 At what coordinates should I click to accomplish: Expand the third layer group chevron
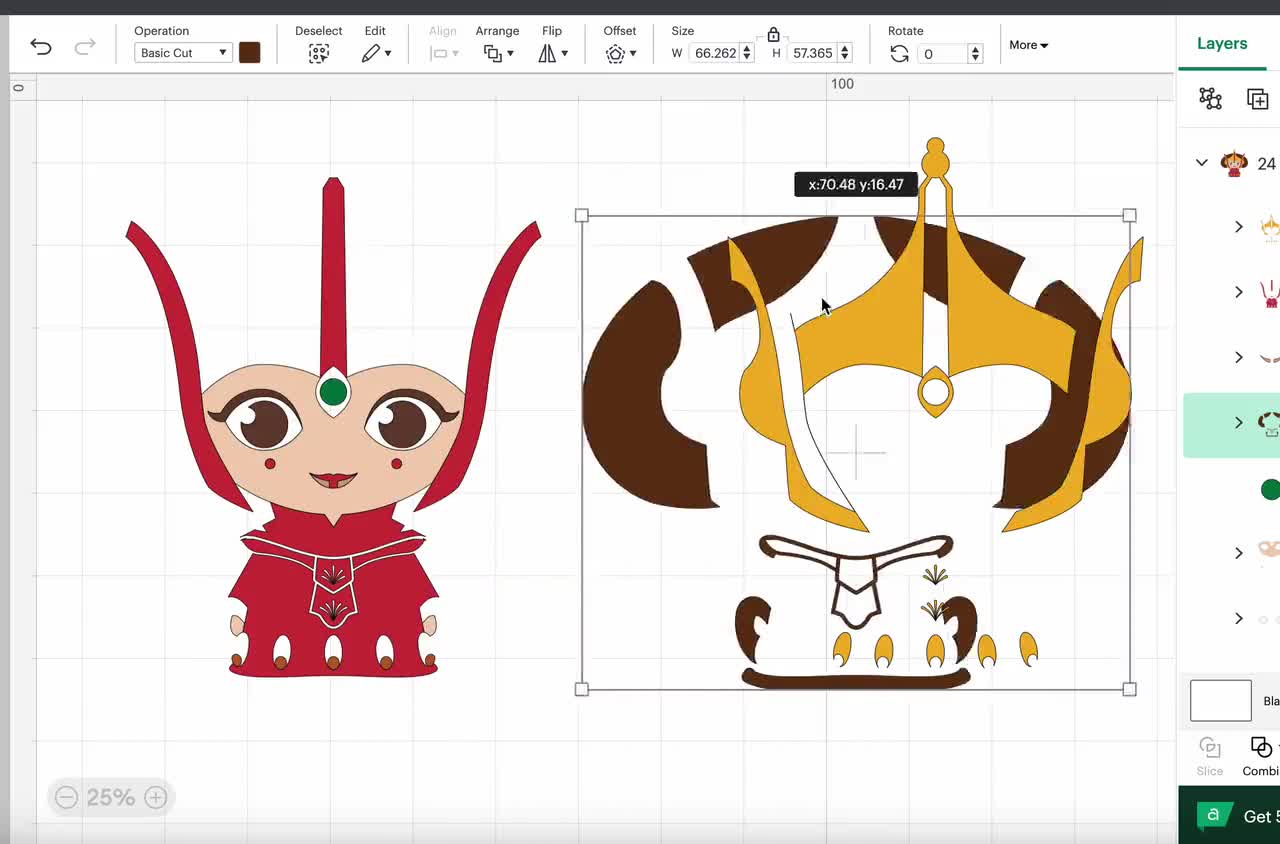[1239, 357]
